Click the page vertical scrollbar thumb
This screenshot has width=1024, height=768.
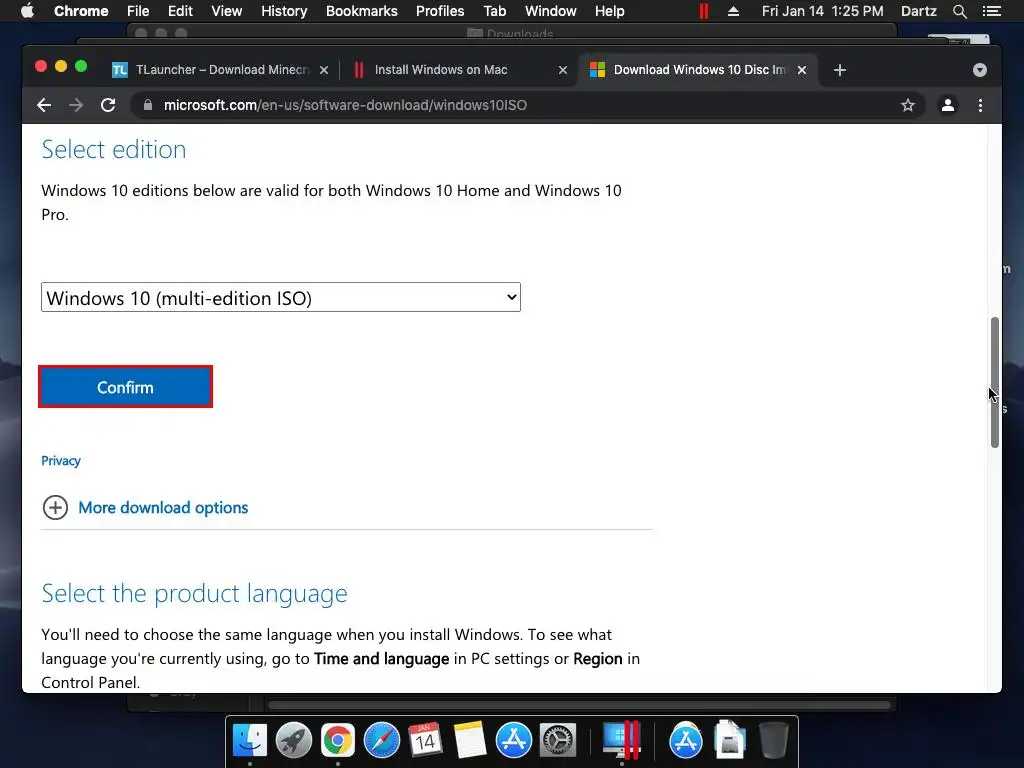[x=995, y=382]
